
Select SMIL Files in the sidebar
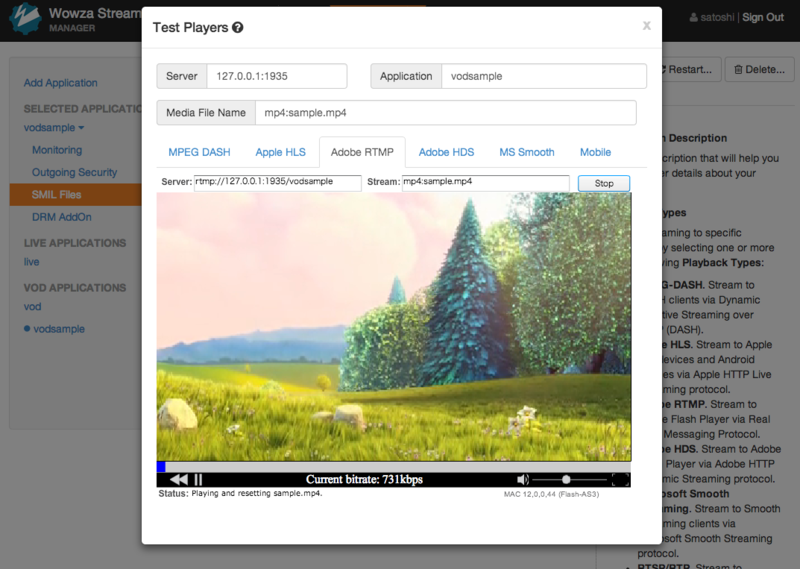[x=76, y=194]
